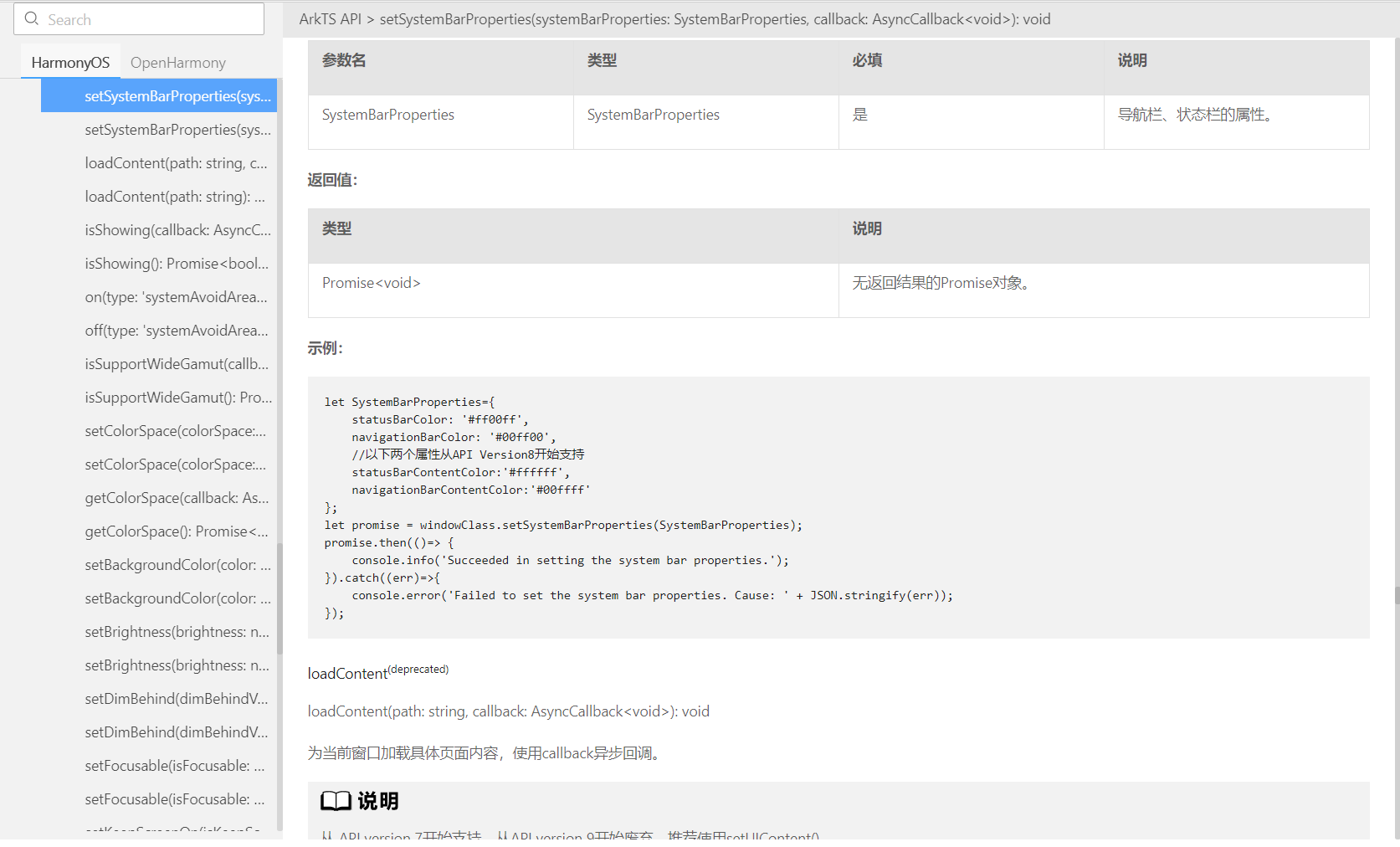Click the console.info 'Succeeded' code line

coord(570,560)
